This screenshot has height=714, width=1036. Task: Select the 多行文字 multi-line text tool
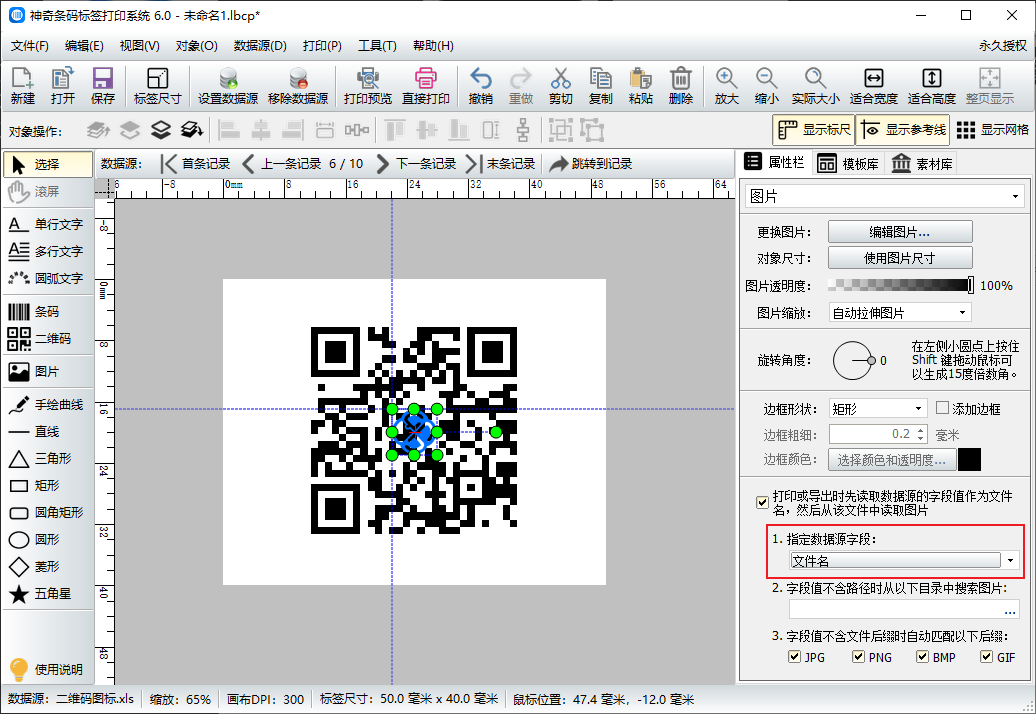pyautogui.click(x=47, y=252)
